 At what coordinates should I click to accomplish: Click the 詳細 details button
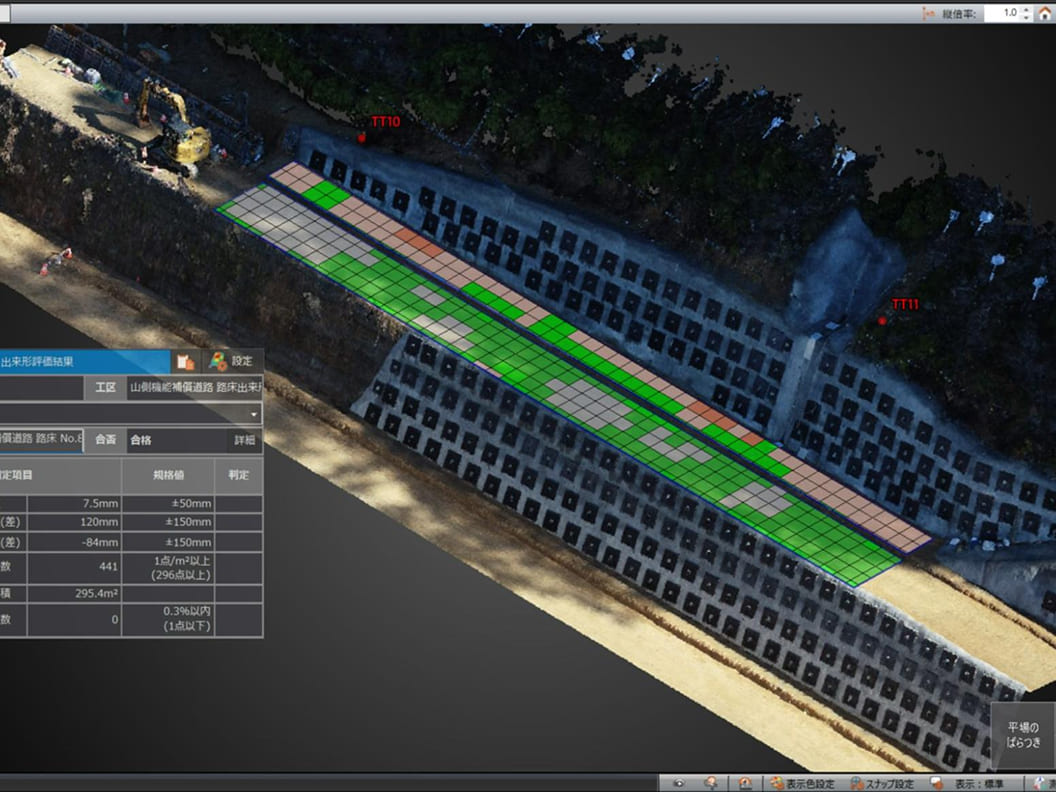(244, 440)
